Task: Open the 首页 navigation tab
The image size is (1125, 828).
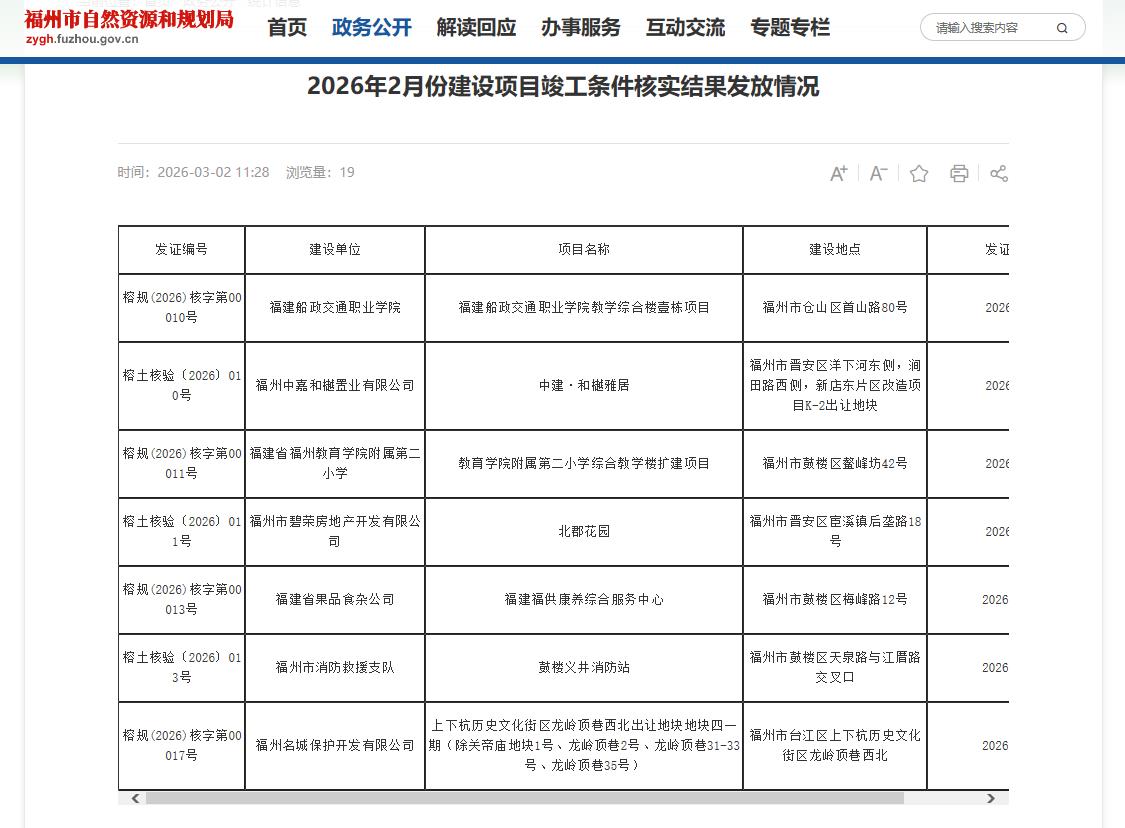Action: coord(287,28)
